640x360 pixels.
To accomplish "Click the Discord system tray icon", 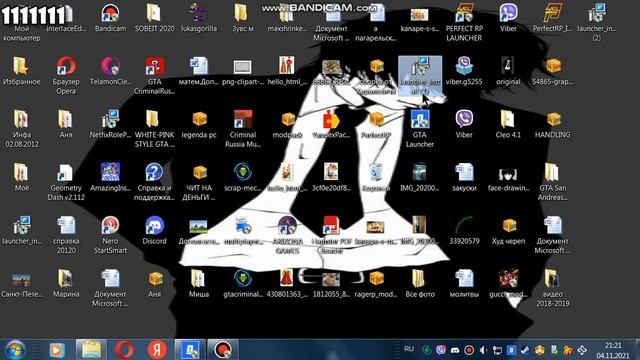I will (x=455, y=350).
